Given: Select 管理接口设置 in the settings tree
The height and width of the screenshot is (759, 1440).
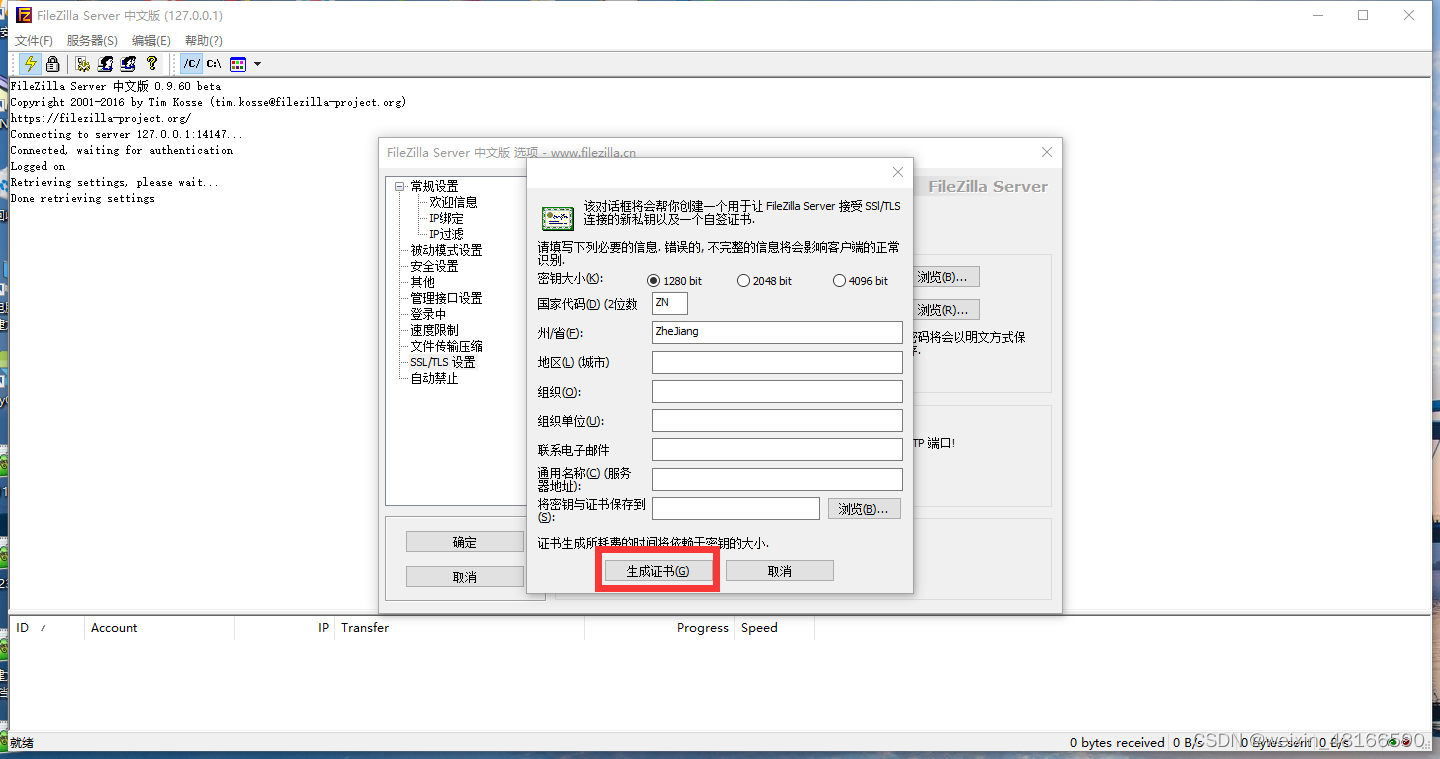Looking at the screenshot, I should (x=446, y=298).
